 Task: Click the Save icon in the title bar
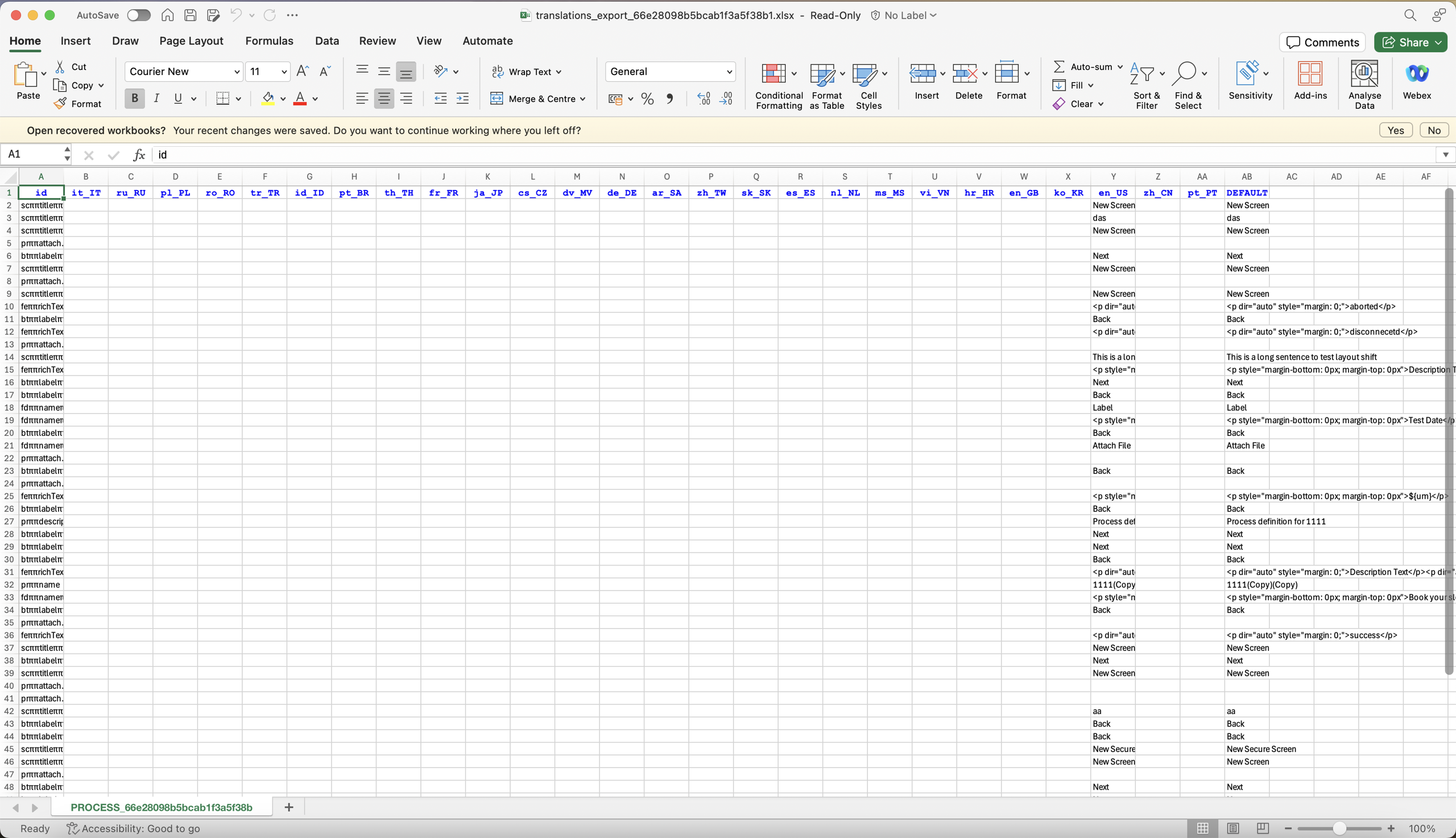click(191, 15)
